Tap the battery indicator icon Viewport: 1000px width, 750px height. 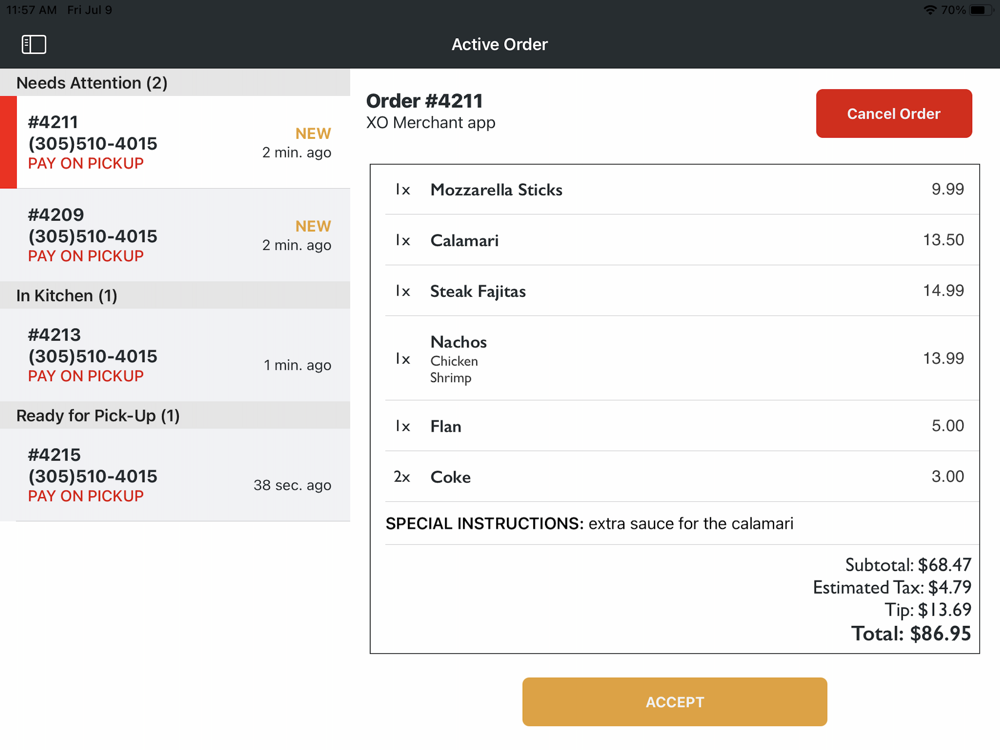980,10
